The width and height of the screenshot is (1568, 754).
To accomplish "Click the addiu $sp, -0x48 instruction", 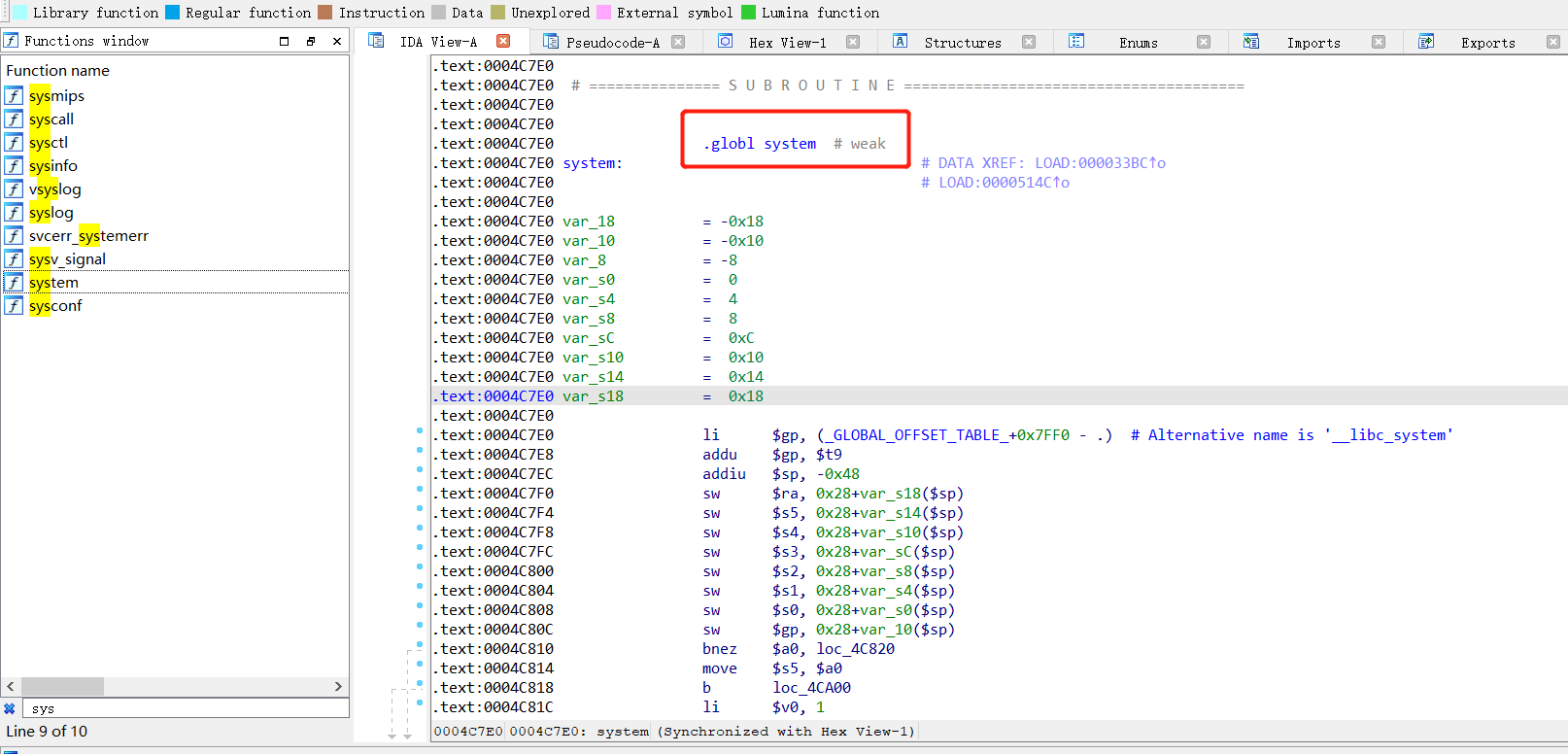I will click(x=781, y=474).
